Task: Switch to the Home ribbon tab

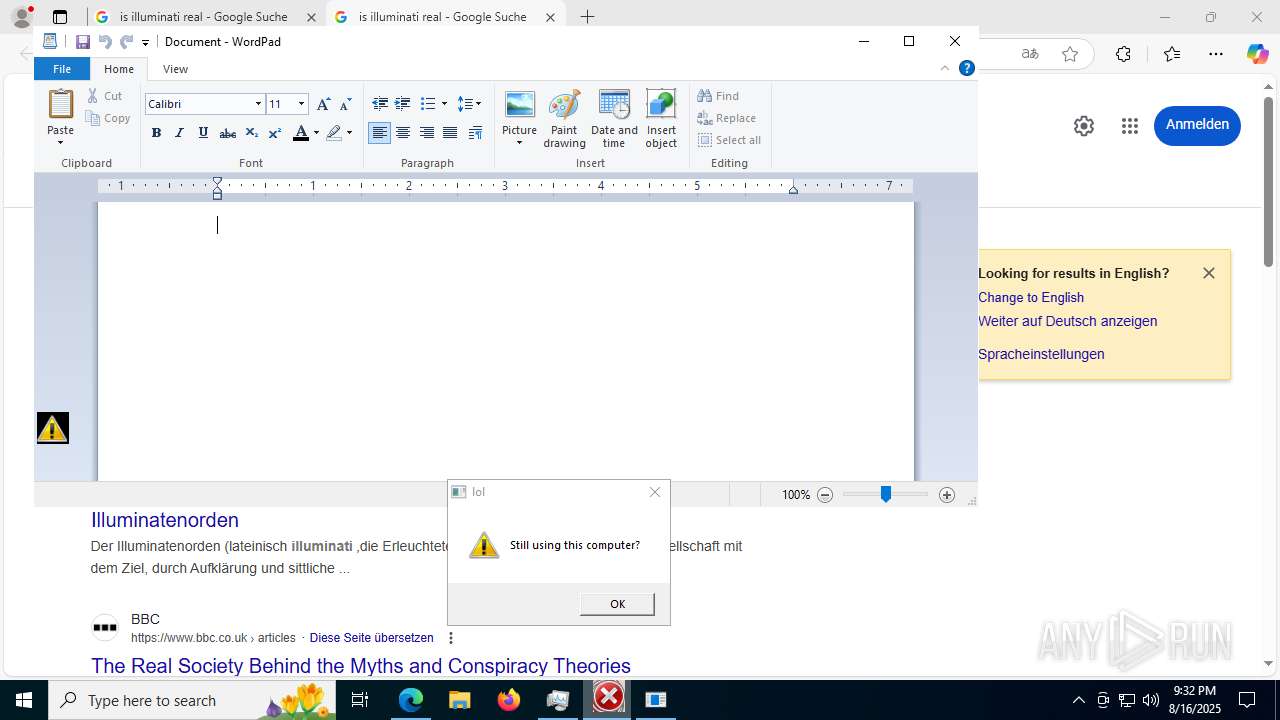Action: point(118,69)
